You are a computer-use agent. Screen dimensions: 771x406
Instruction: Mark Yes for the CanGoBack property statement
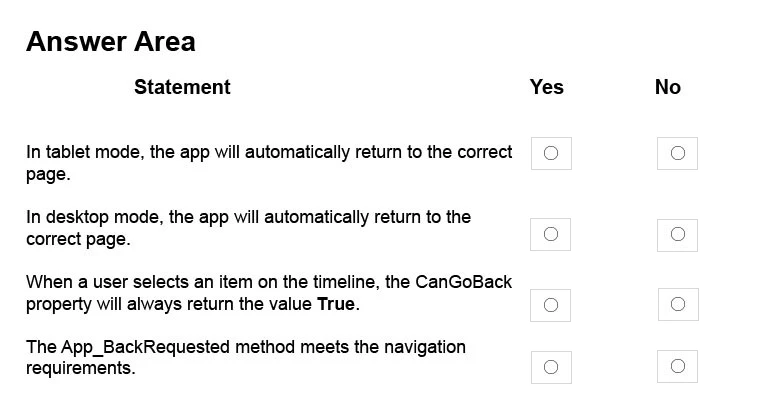pyautogui.click(x=551, y=305)
